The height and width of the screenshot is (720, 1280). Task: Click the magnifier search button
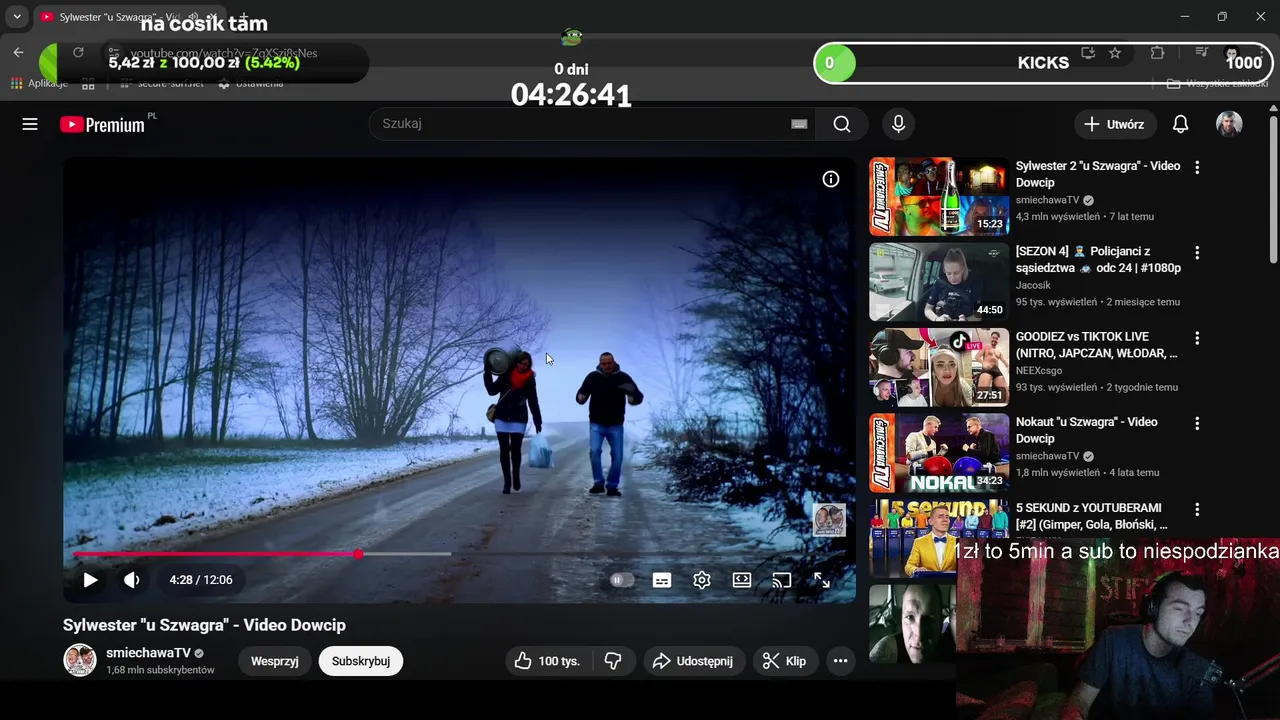coord(842,124)
